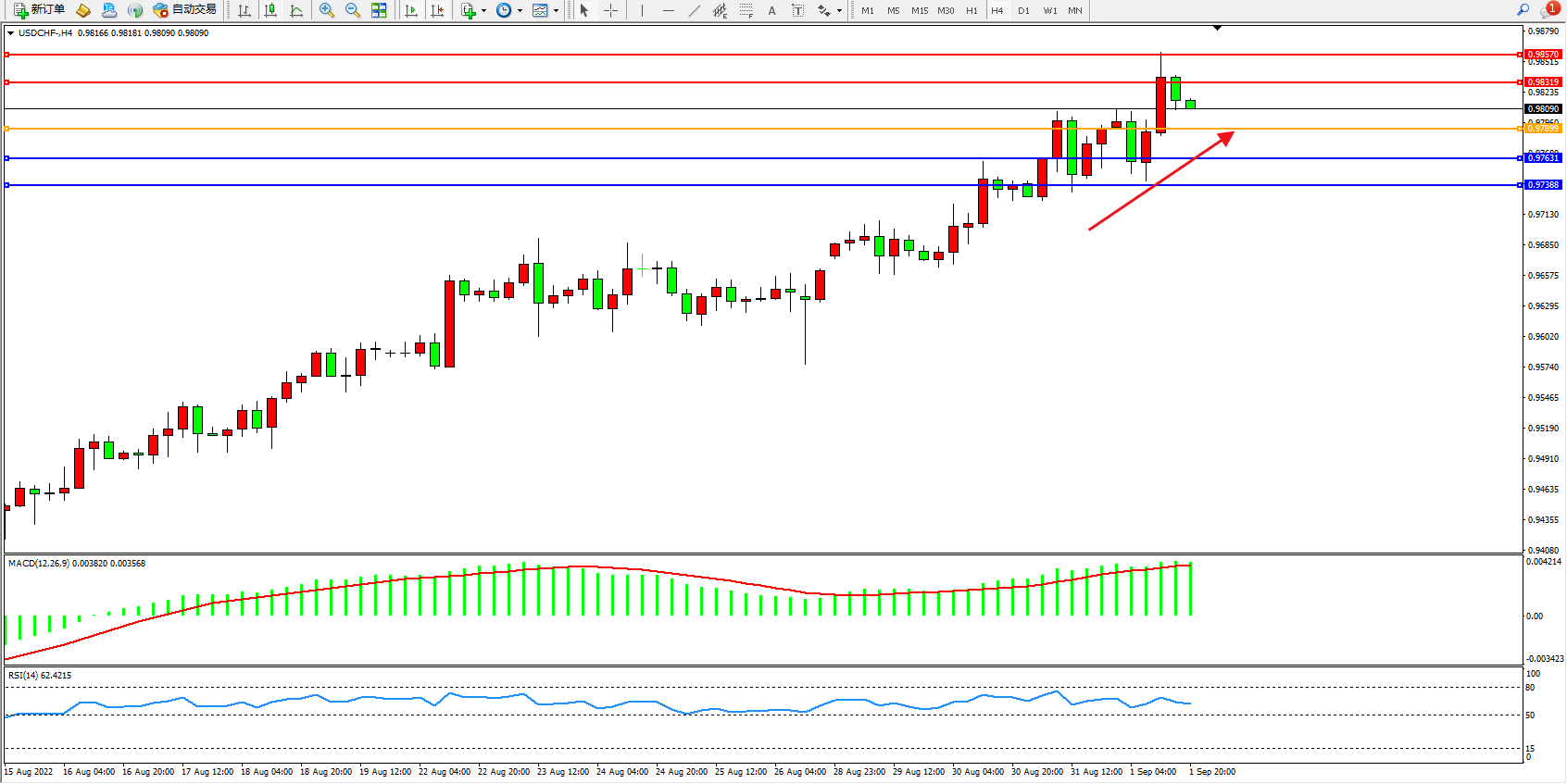Switch chart to bar chart mode
Screen dimensions: 1567x784
tap(244, 10)
